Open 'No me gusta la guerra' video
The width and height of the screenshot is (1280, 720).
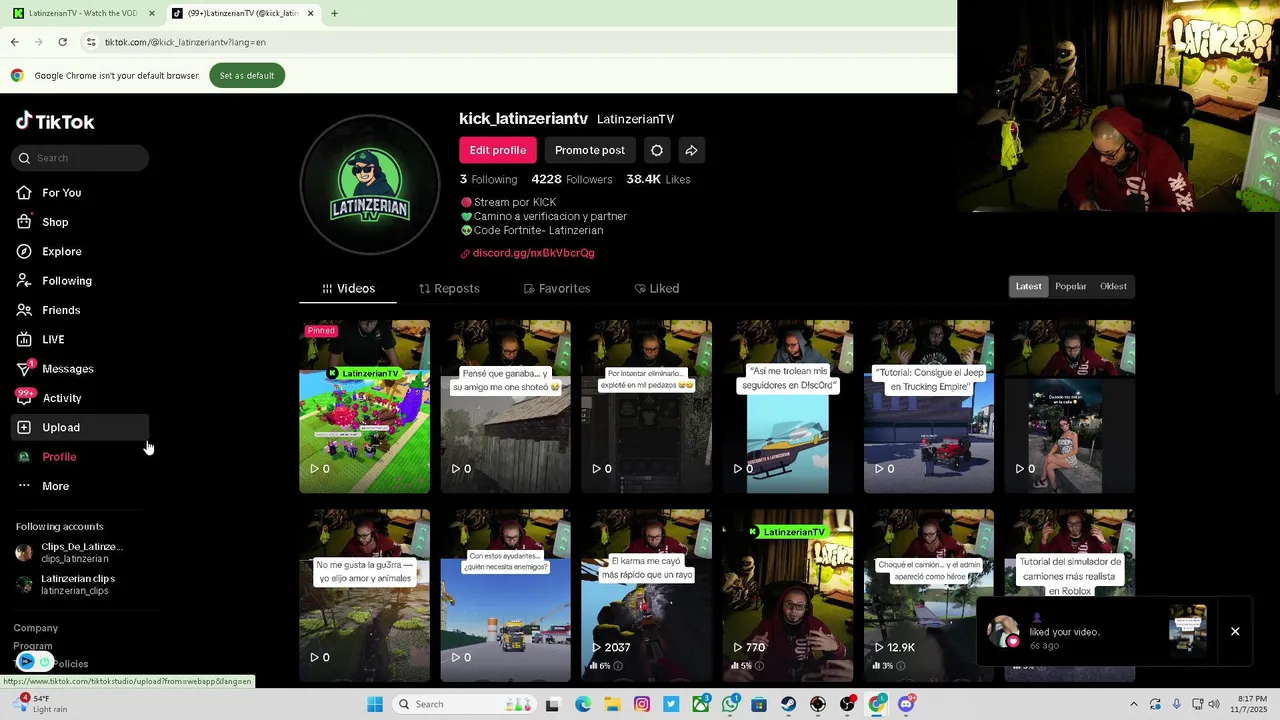364,595
